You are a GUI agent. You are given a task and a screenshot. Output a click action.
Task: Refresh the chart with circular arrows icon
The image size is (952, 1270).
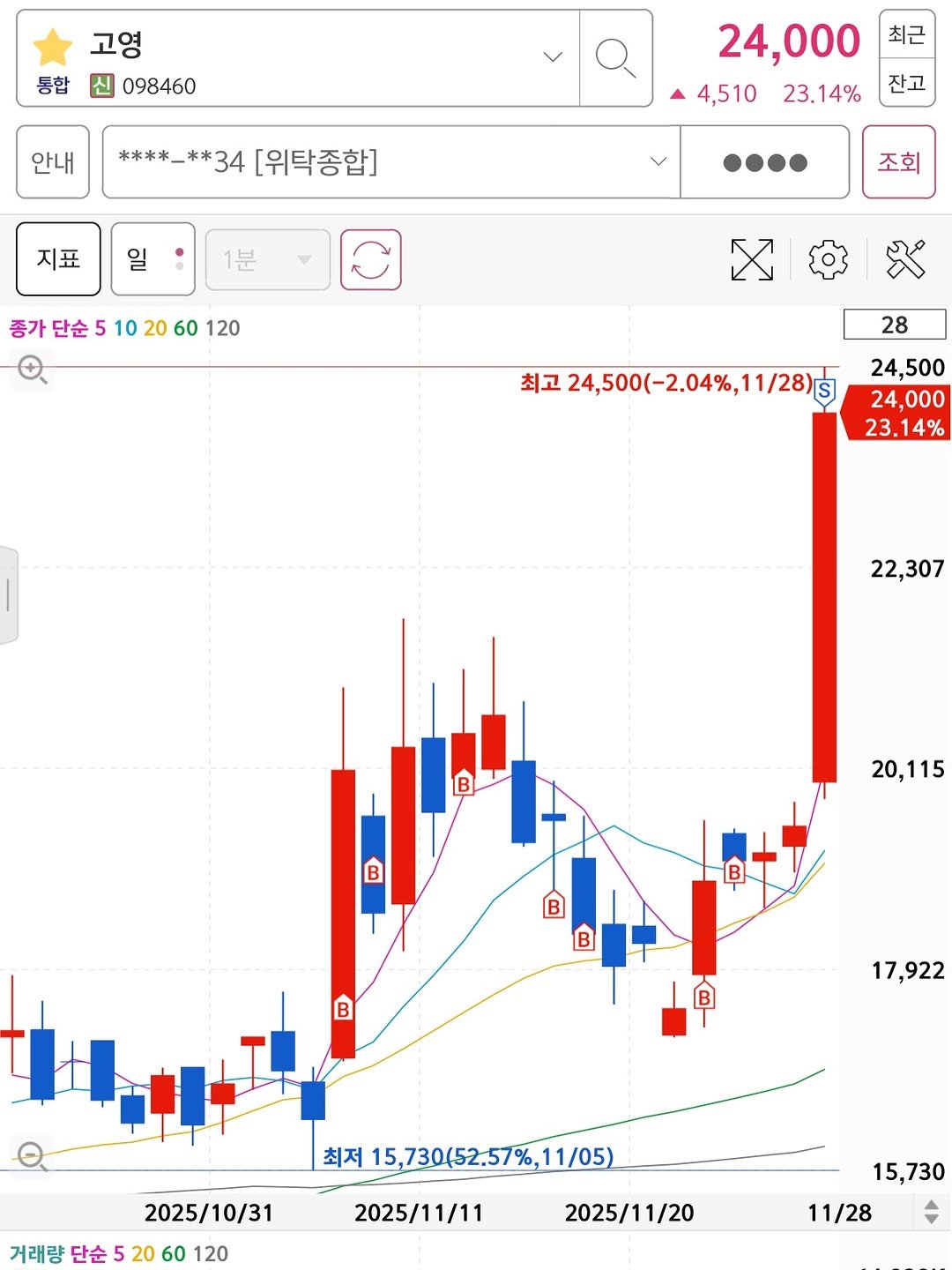pyautogui.click(x=370, y=259)
